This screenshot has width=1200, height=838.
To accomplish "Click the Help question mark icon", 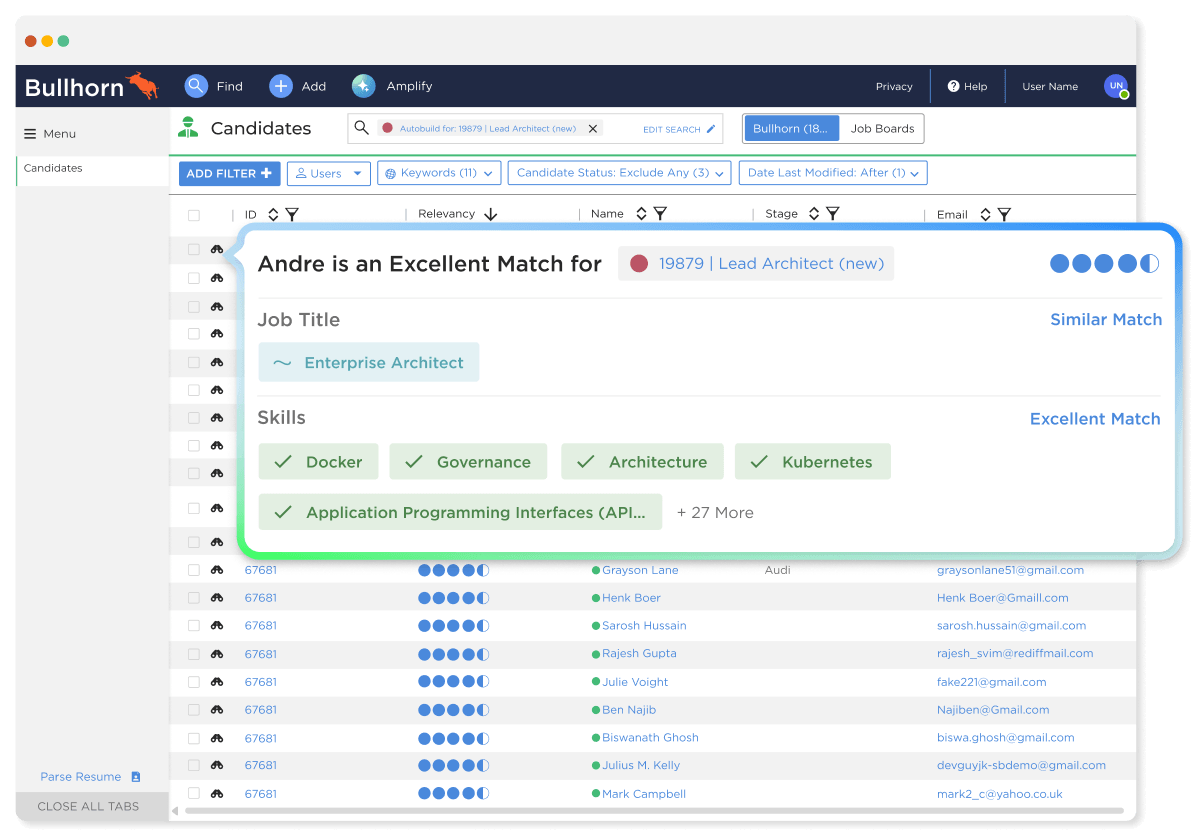I will 954,86.
